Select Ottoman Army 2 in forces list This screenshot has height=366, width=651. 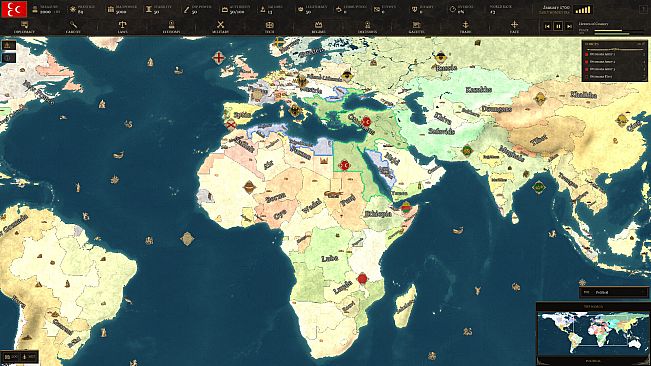pos(614,61)
